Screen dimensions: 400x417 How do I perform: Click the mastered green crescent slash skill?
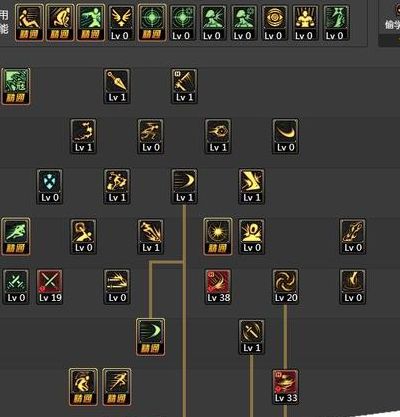coord(150,337)
